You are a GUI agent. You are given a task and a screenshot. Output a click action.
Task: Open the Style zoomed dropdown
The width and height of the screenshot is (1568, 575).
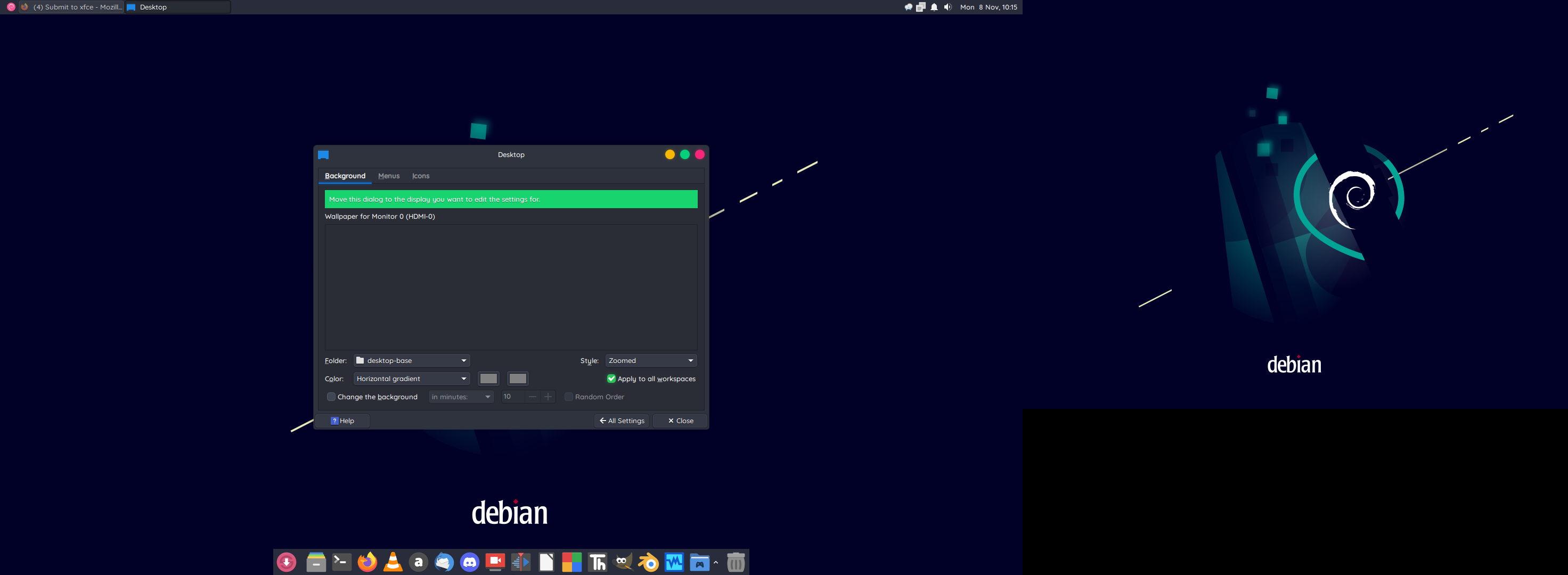650,360
